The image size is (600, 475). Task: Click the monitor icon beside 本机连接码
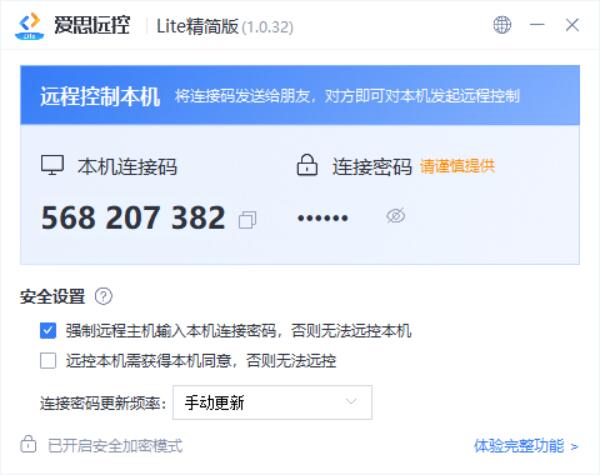click(52, 165)
